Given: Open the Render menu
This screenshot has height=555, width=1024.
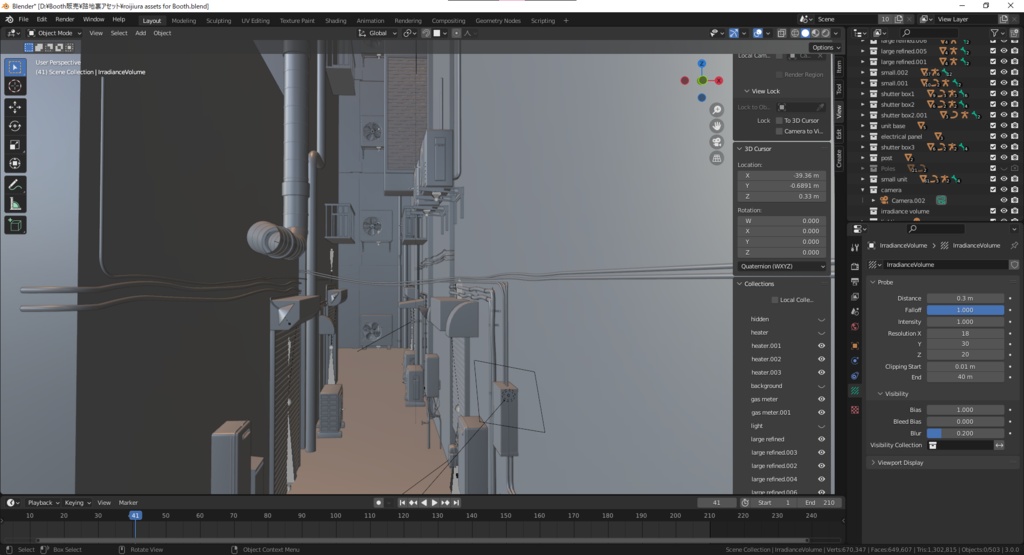Looking at the screenshot, I should pyautogui.click(x=64, y=20).
